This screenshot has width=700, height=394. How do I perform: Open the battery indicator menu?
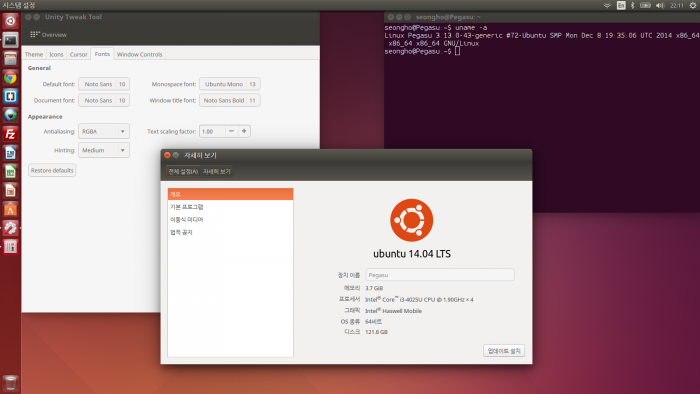tap(645, 5)
